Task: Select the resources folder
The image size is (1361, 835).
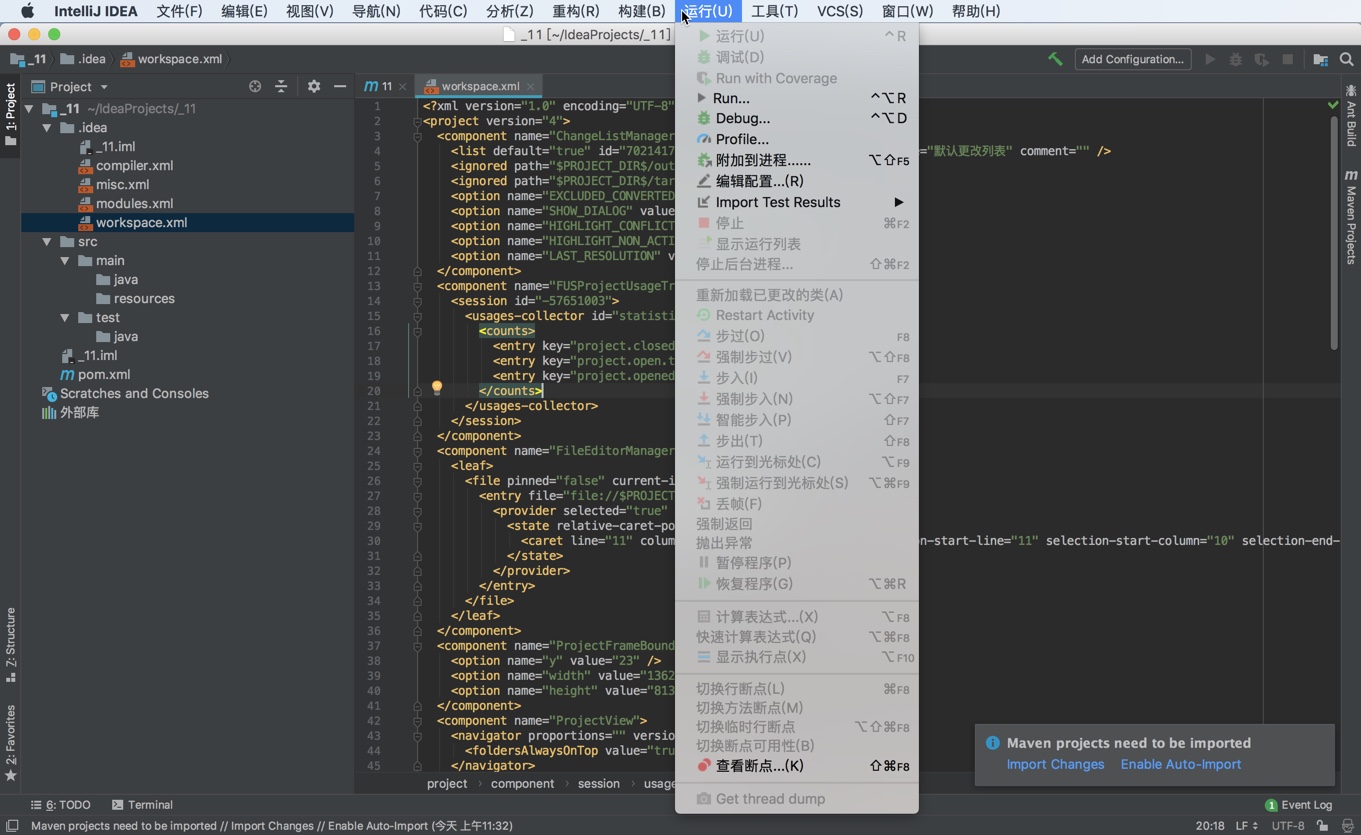Action: tap(144, 299)
